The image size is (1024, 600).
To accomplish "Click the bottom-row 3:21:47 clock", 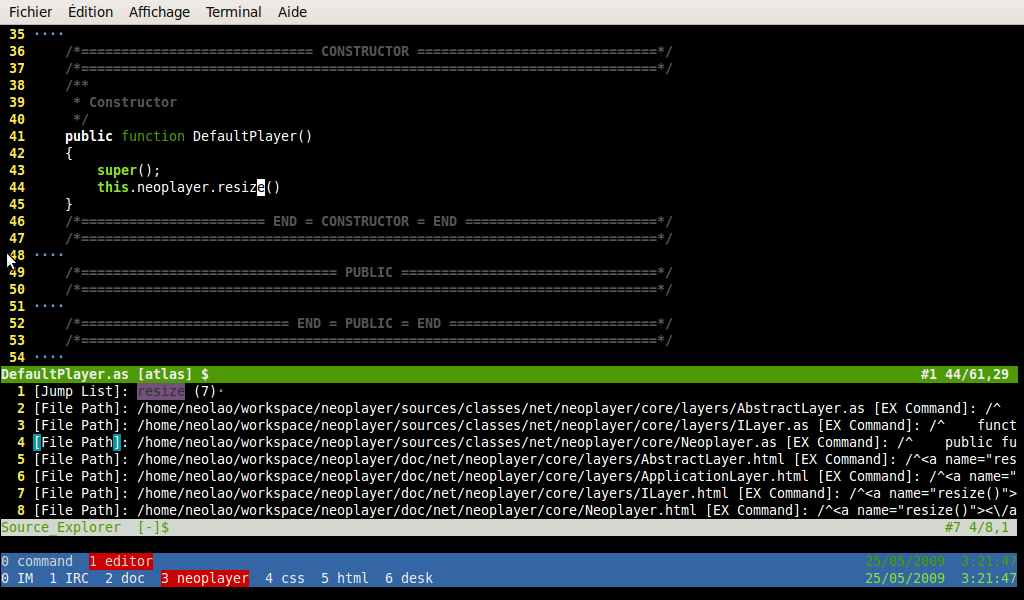I will [989, 578].
